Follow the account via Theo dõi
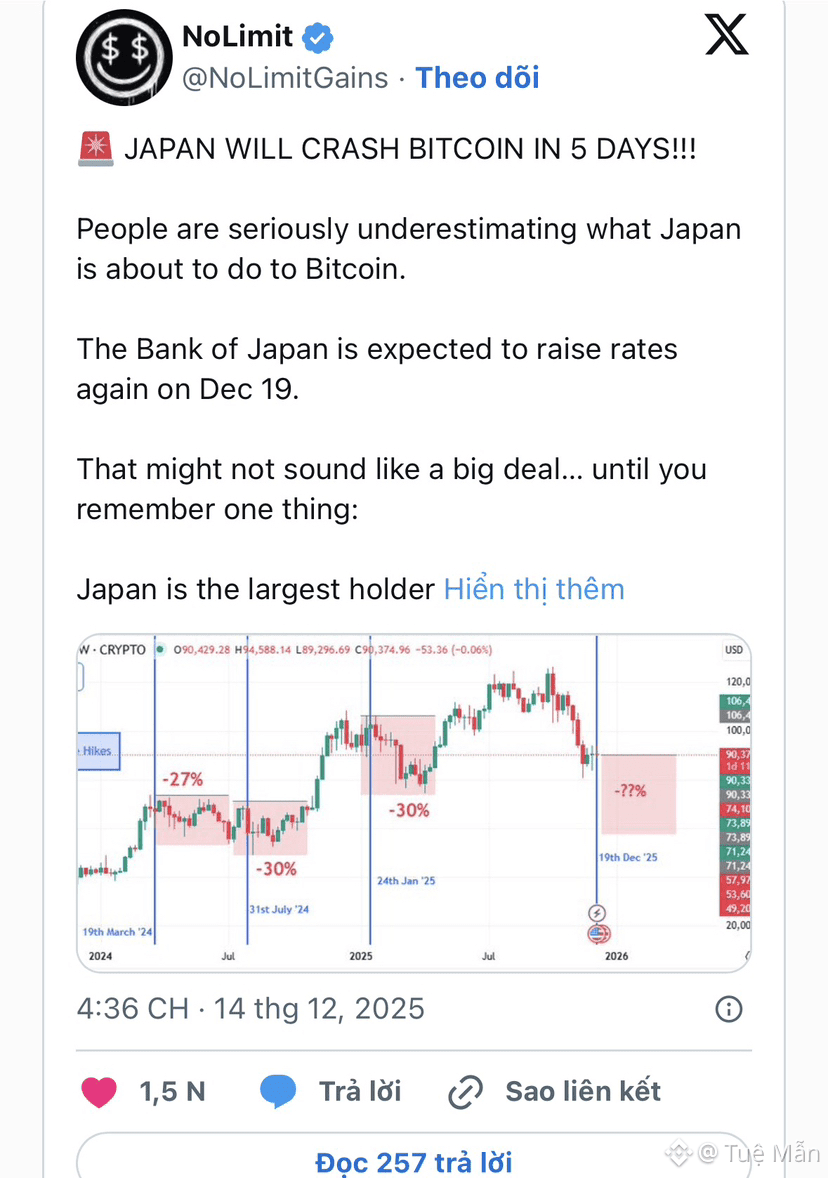The width and height of the screenshot is (828, 1178). [x=477, y=77]
